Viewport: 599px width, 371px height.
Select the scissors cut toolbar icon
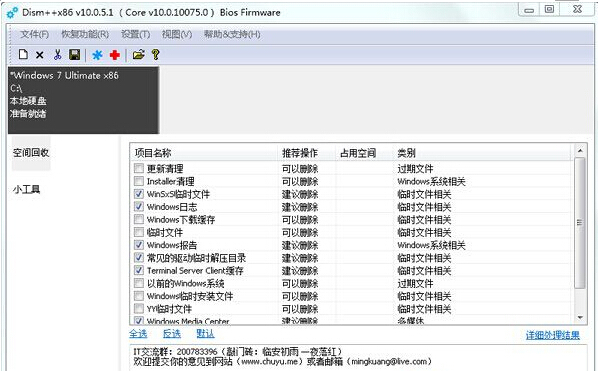[x=57, y=55]
